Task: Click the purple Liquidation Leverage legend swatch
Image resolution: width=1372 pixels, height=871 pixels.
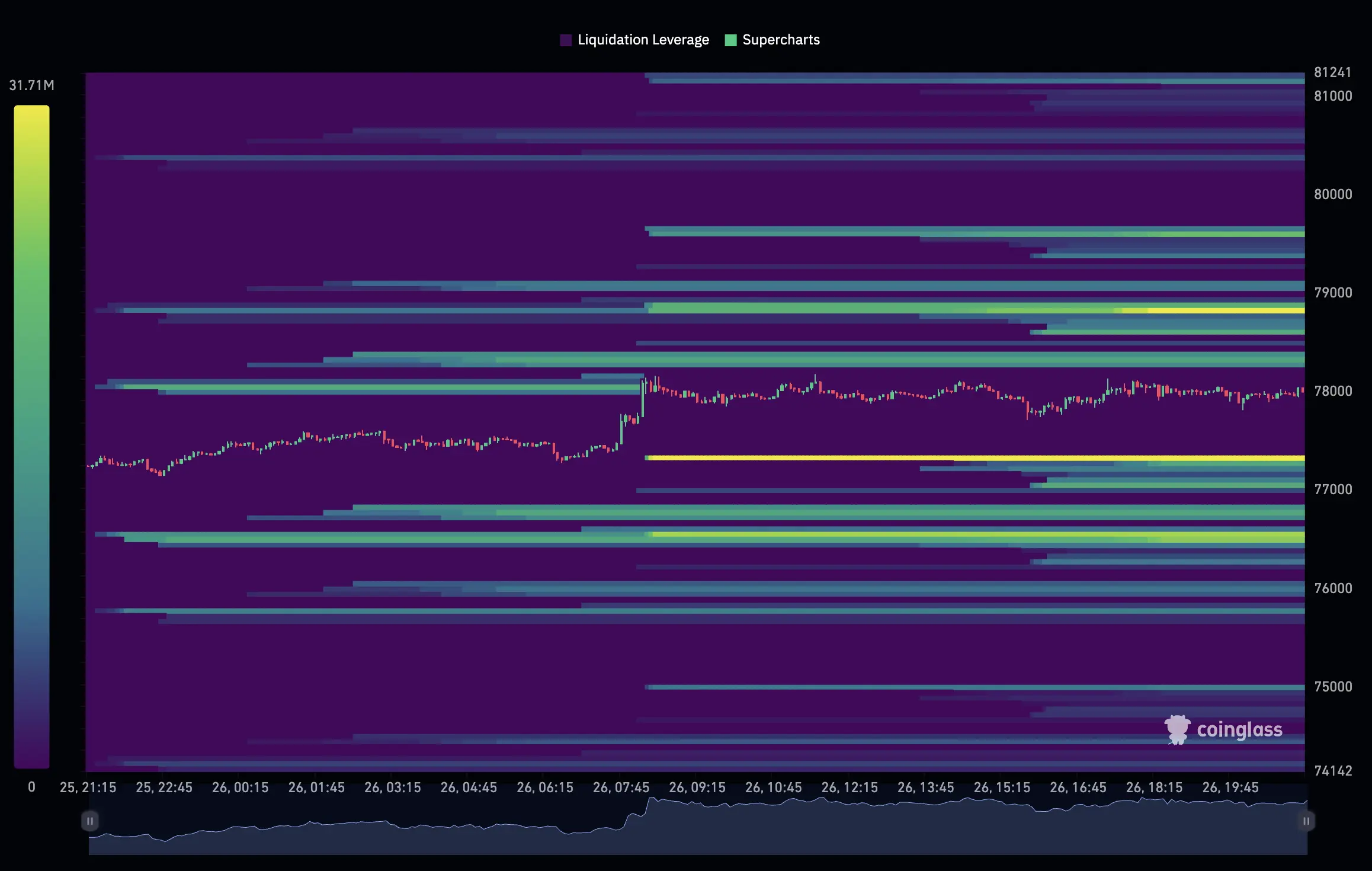Action: [x=566, y=40]
